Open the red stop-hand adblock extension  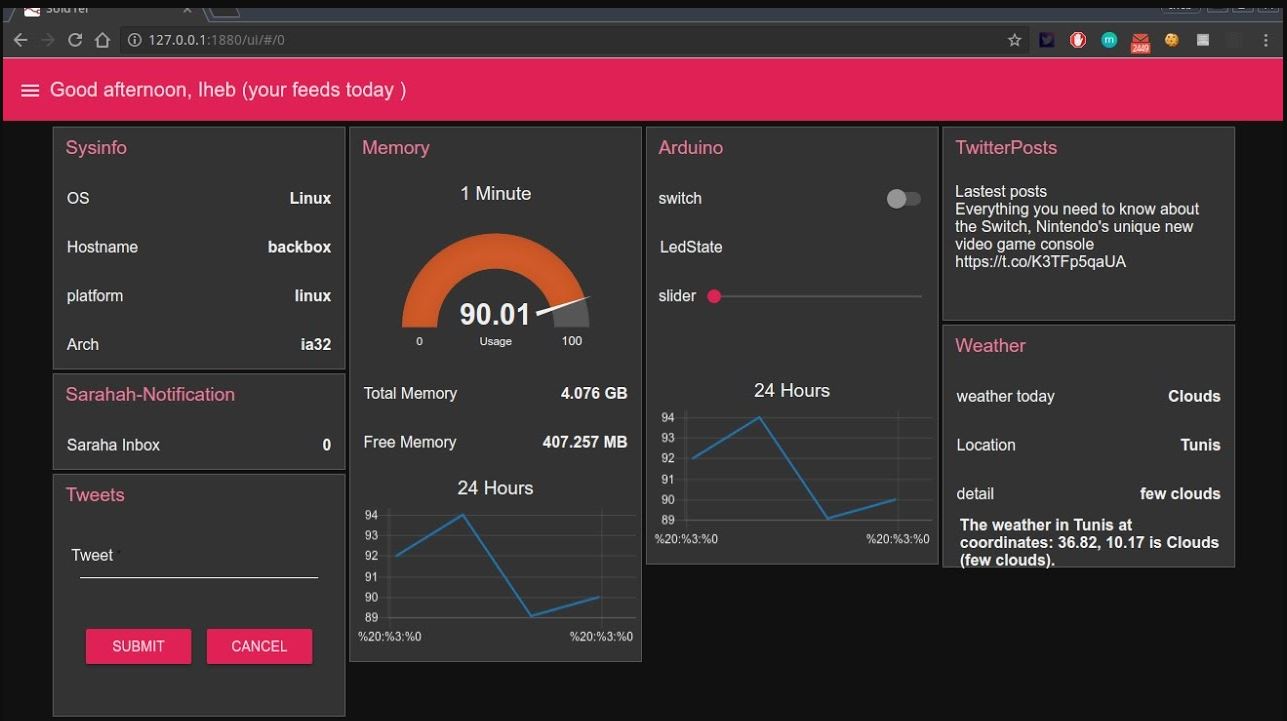coord(1078,40)
